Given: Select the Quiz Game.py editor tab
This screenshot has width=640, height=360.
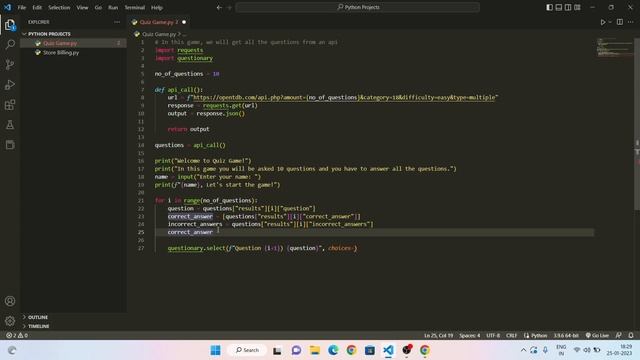Looking at the screenshot, I should 158,22.
